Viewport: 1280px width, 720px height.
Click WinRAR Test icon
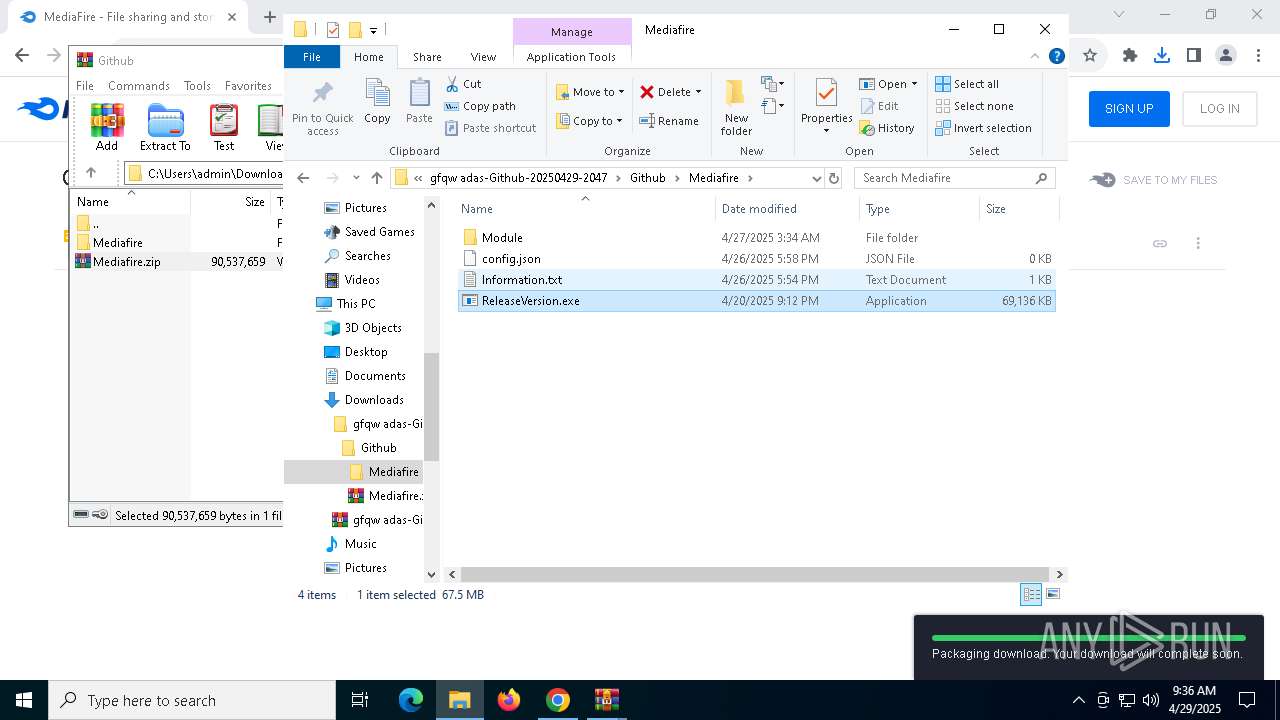click(224, 128)
